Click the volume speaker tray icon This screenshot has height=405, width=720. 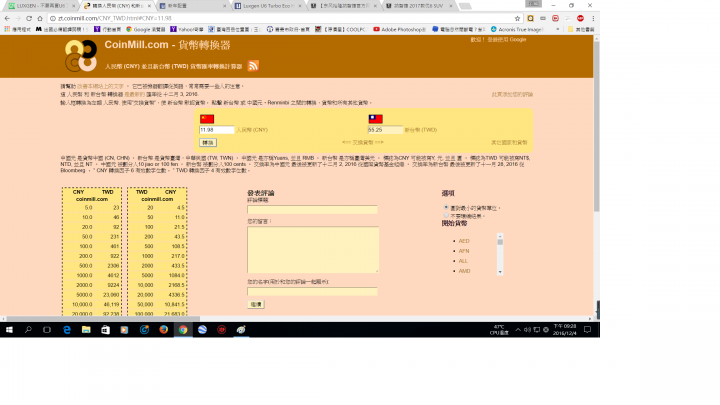click(x=527, y=330)
